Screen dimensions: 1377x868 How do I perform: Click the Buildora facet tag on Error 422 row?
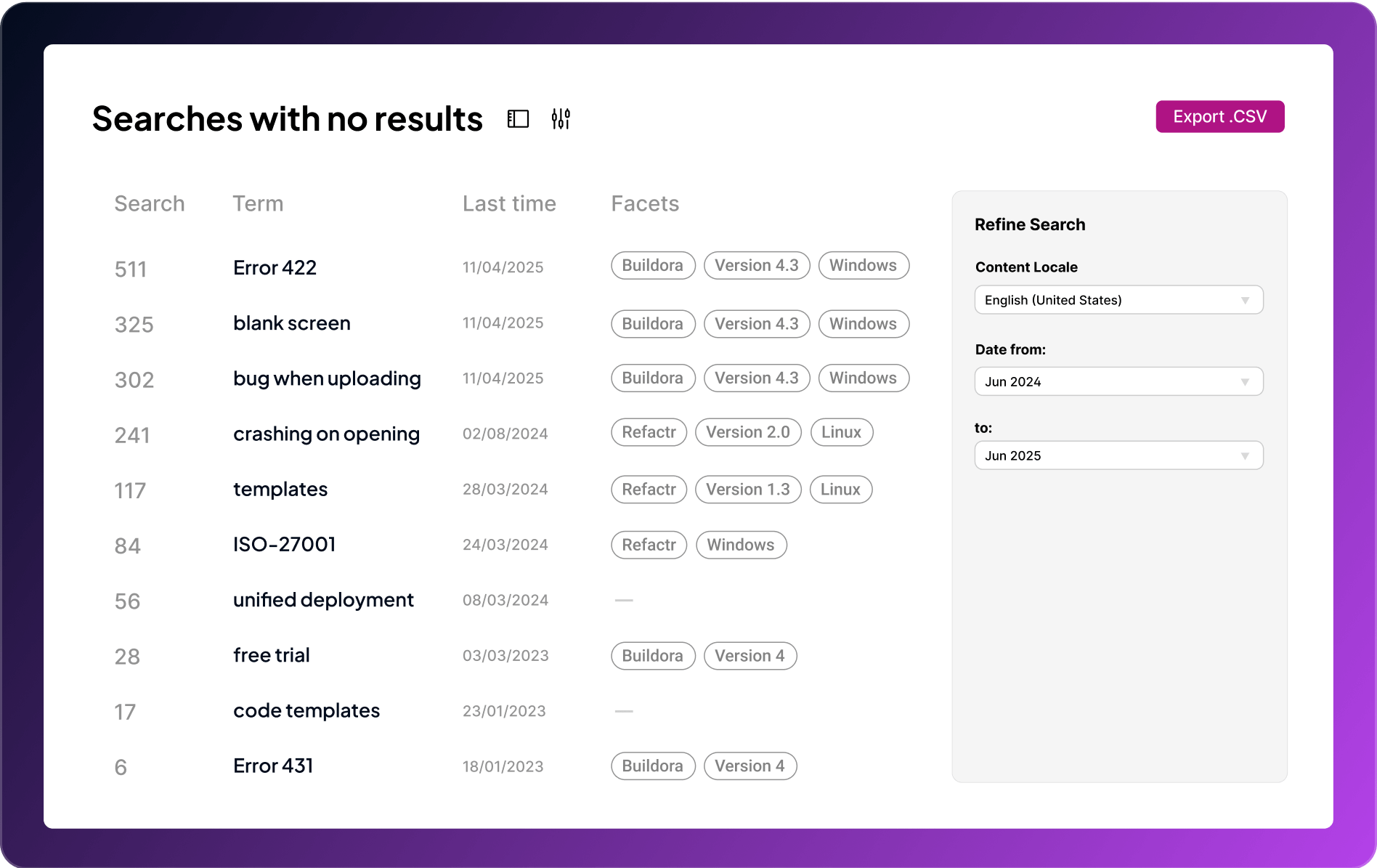coord(652,266)
